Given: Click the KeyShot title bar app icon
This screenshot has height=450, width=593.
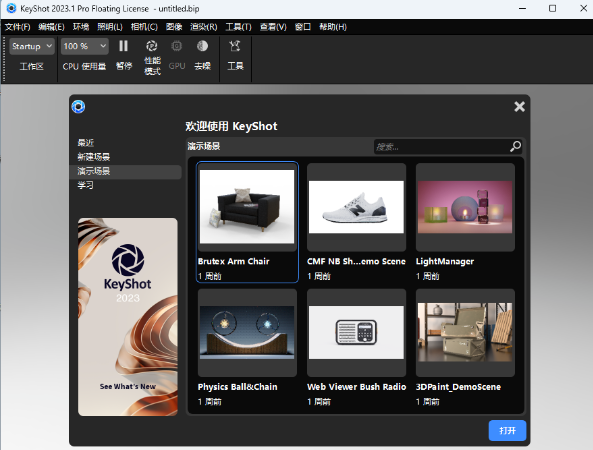Looking at the screenshot, I should 11,8.
